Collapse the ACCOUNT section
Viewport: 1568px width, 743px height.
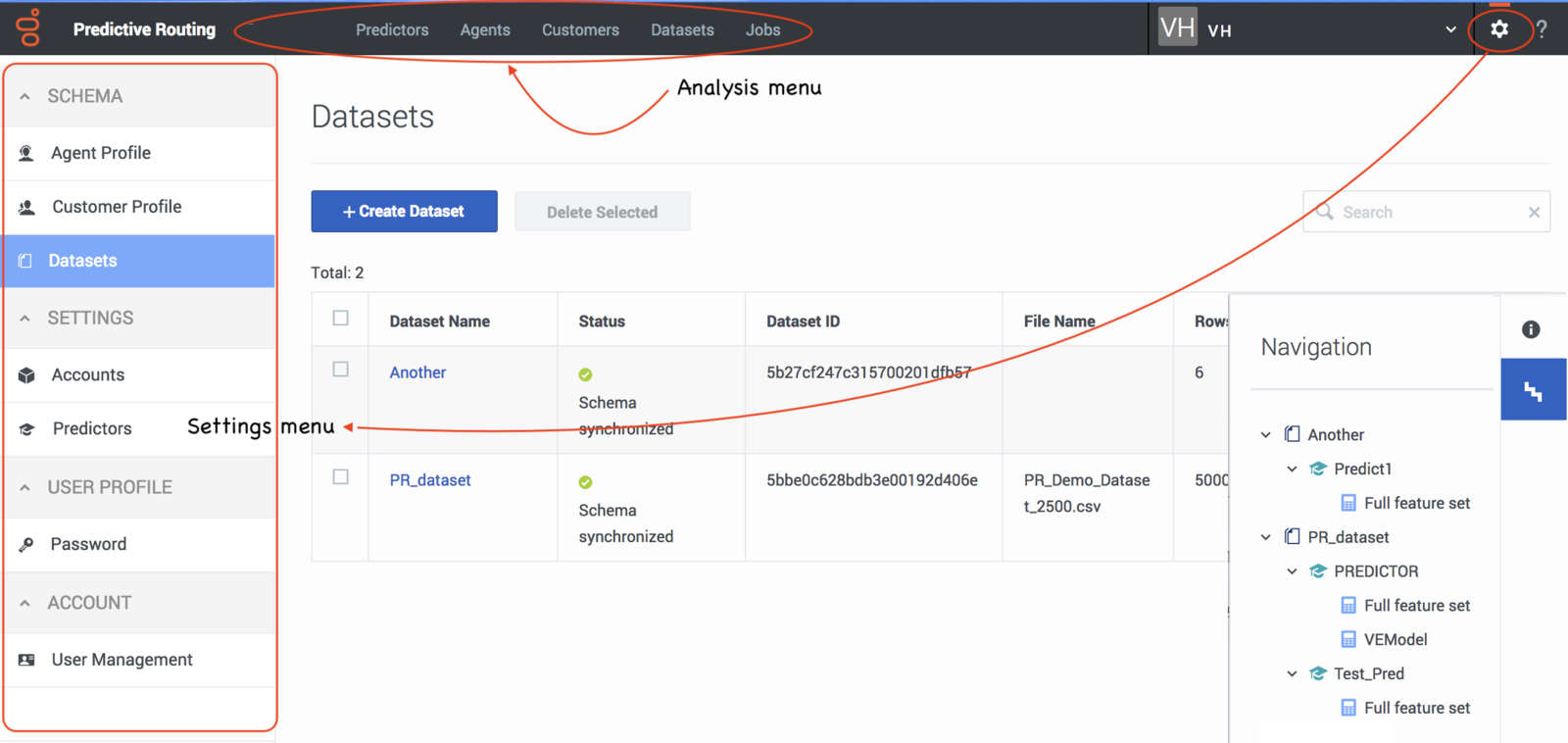point(25,603)
